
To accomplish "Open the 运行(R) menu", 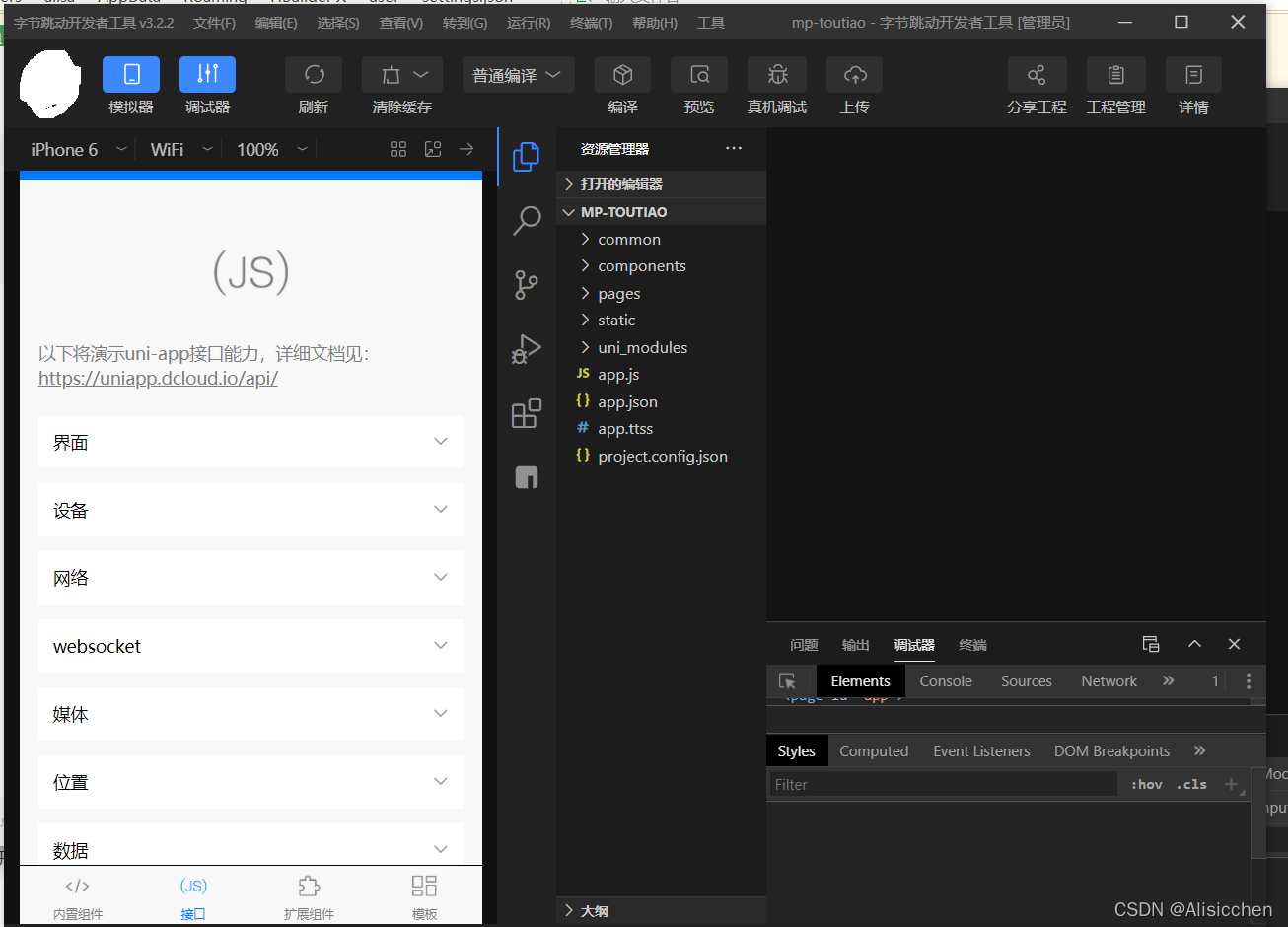I will click(529, 22).
